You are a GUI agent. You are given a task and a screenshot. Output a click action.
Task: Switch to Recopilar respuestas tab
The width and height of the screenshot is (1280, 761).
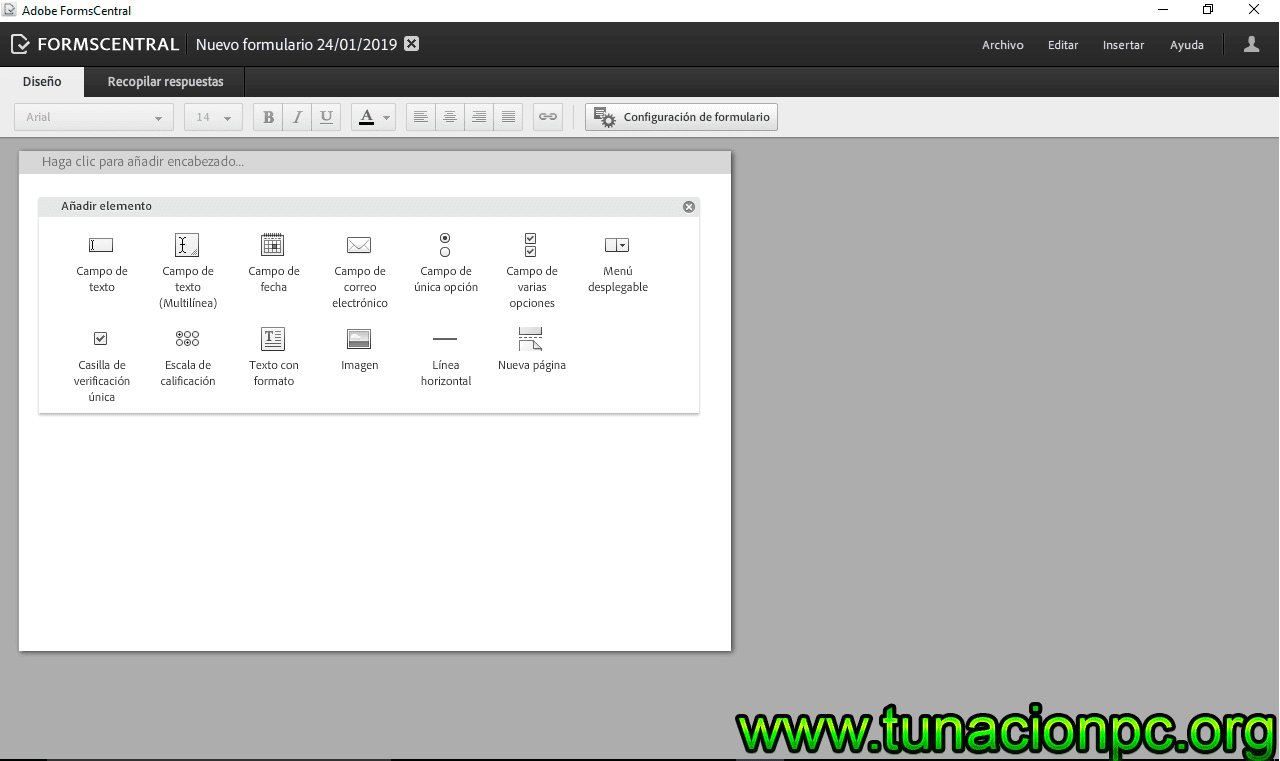[165, 82]
